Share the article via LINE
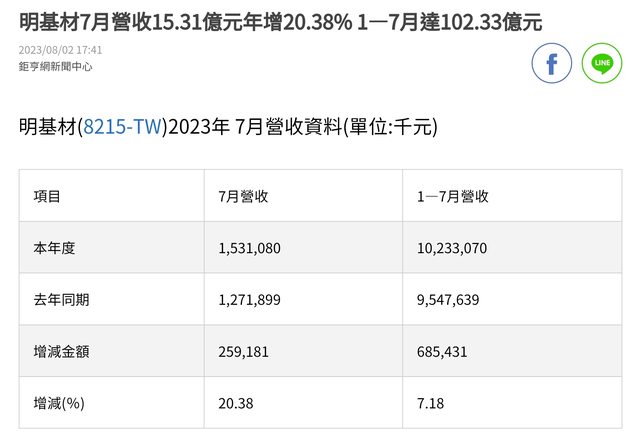This screenshot has width=640, height=442. click(602, 63)
